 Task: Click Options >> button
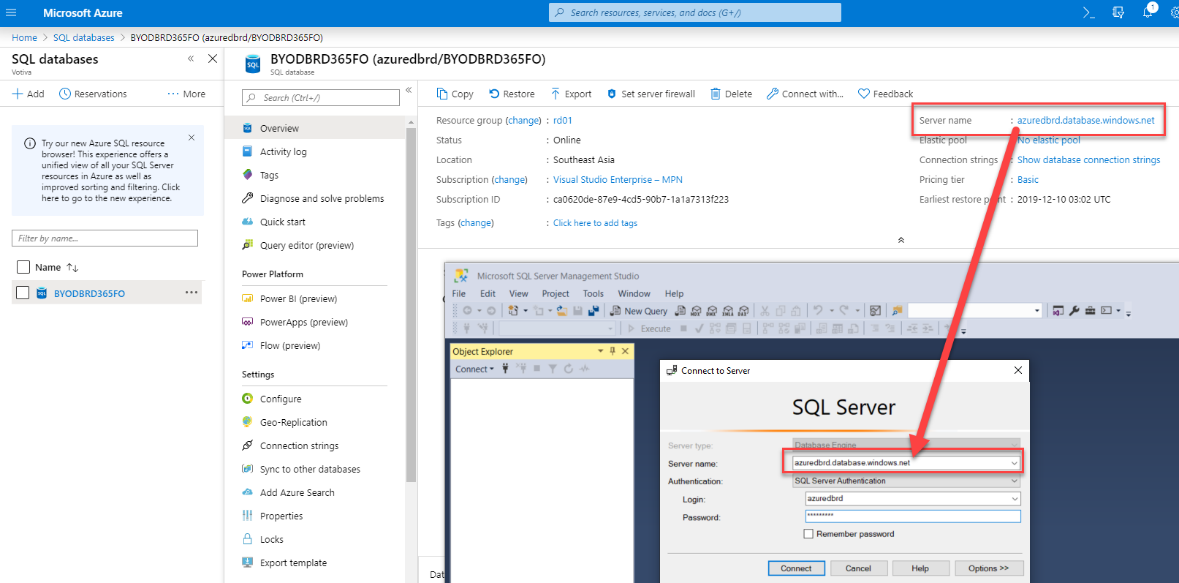tap(989, 568)
